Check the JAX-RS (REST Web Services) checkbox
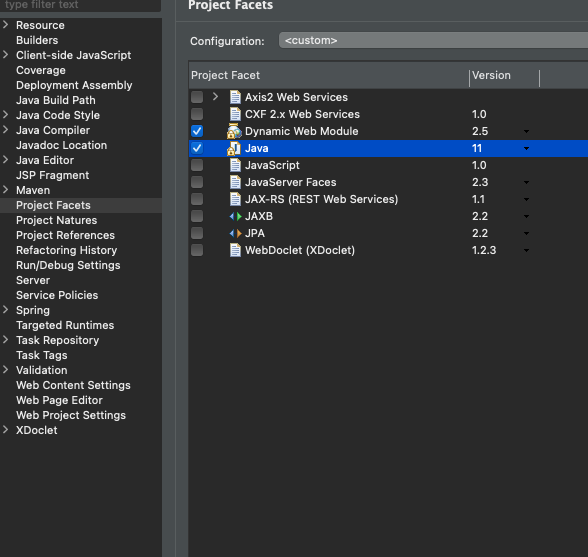 click(x=197, y=199)
